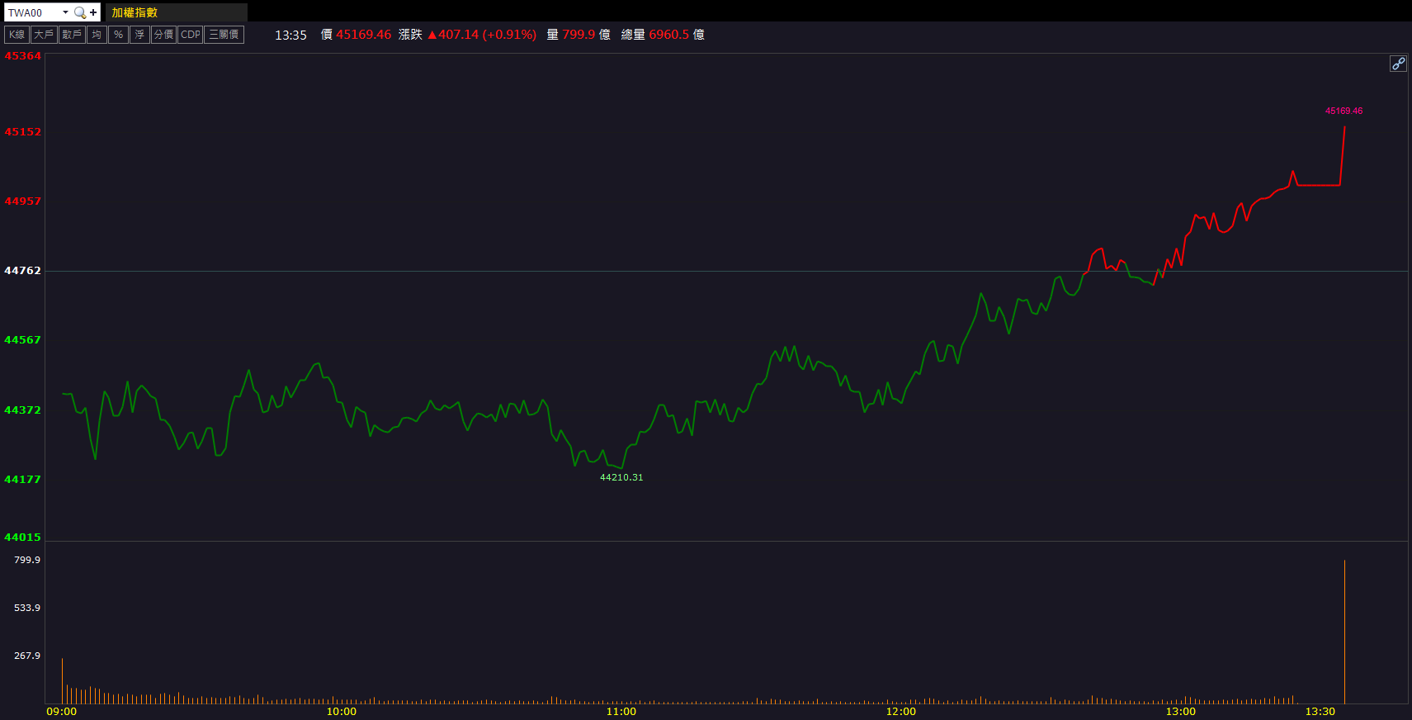Viewport: 1412px width, 720px height.
Task: Click the 267.9 volume axis label
Action: 27,656
